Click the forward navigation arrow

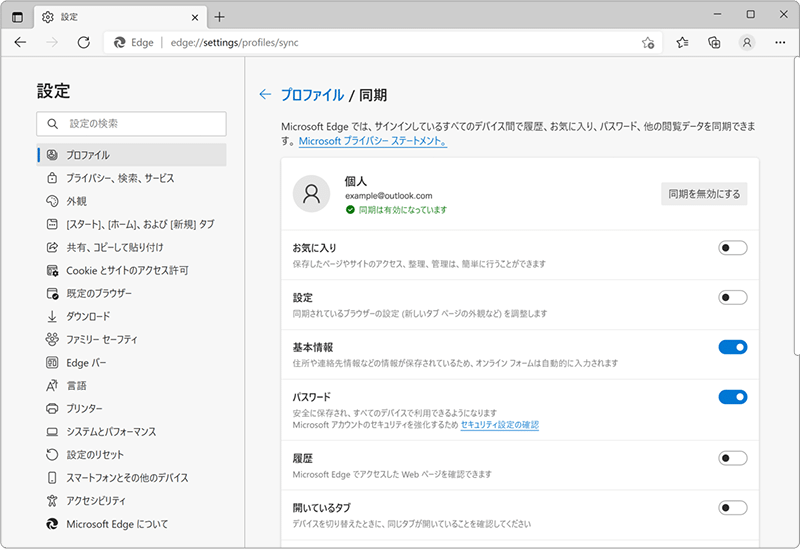tap(52, 42)
